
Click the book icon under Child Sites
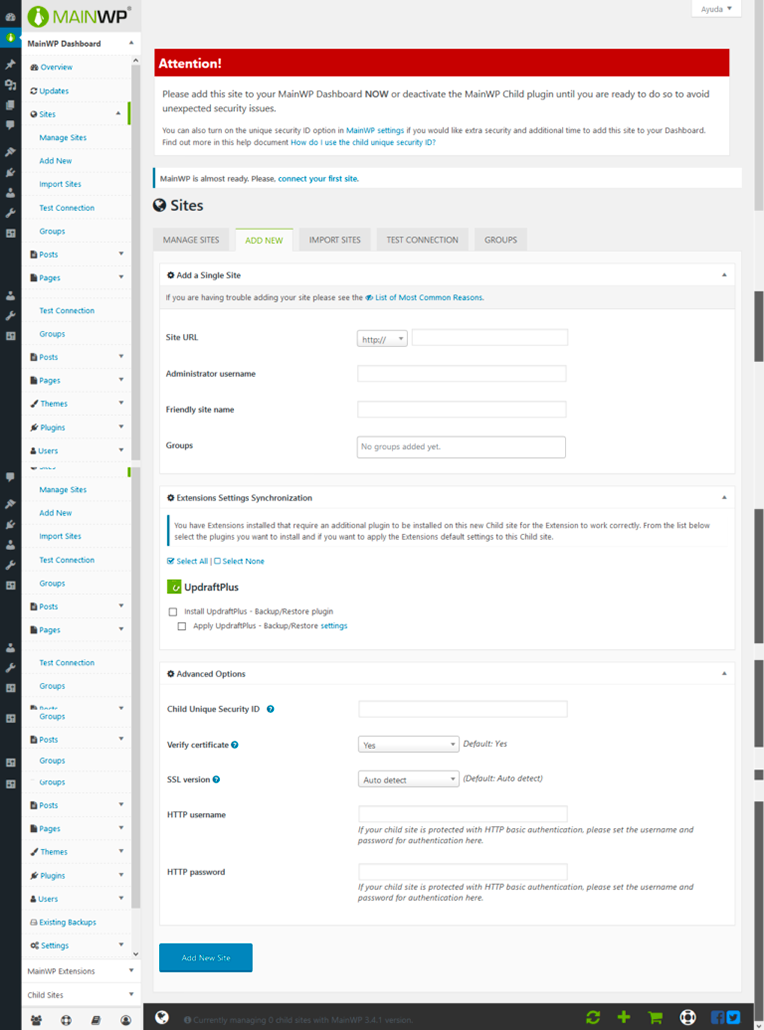click(96, 1020)
